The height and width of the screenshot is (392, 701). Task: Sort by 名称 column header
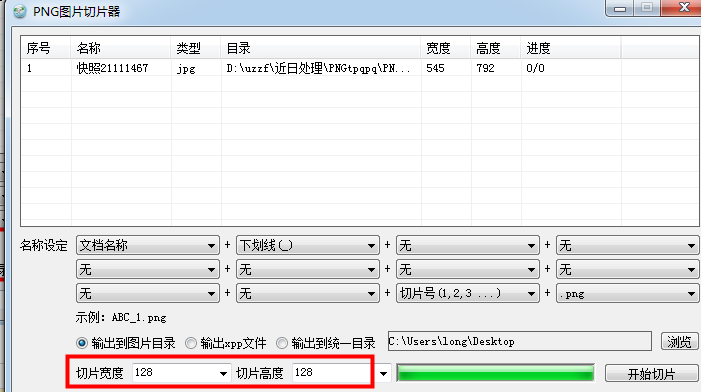pos(121,48)
